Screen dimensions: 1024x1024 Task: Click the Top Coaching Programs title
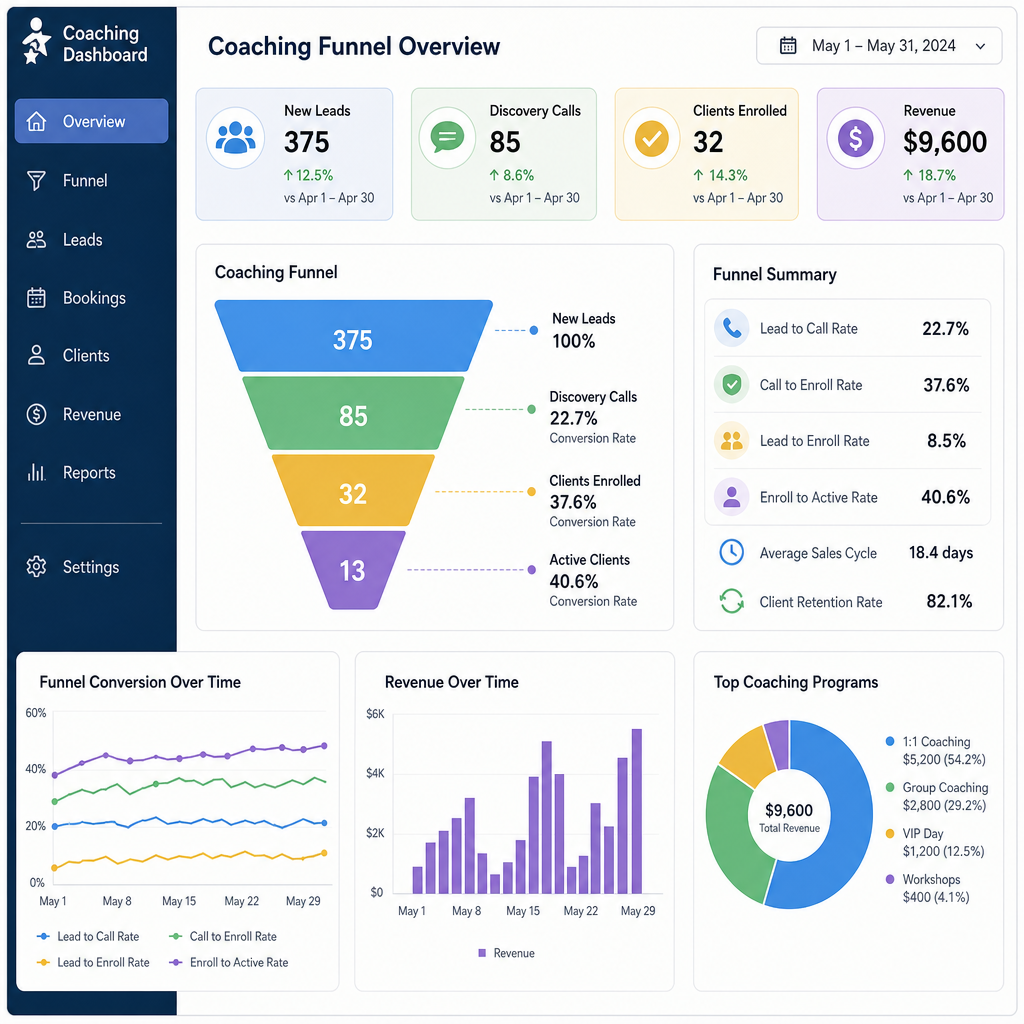click(x=795, y=682)
